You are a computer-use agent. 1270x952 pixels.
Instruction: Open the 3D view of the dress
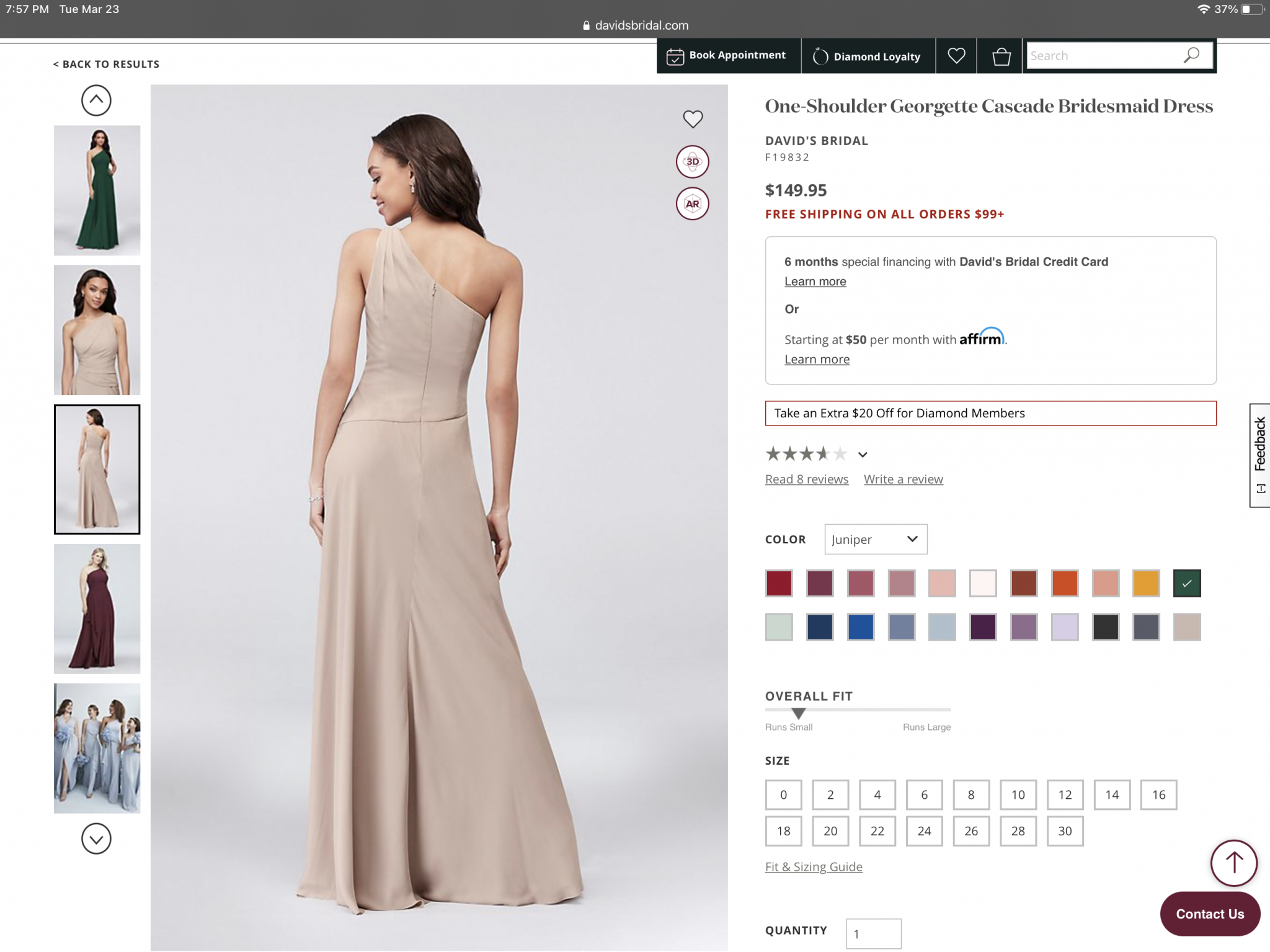click(692, 162)
